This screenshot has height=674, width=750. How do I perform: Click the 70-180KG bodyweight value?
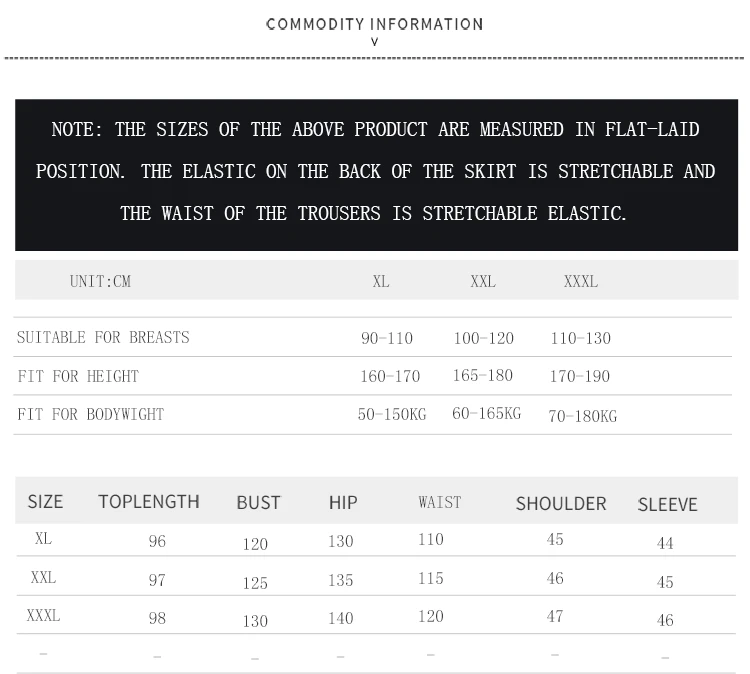(583, 416)
